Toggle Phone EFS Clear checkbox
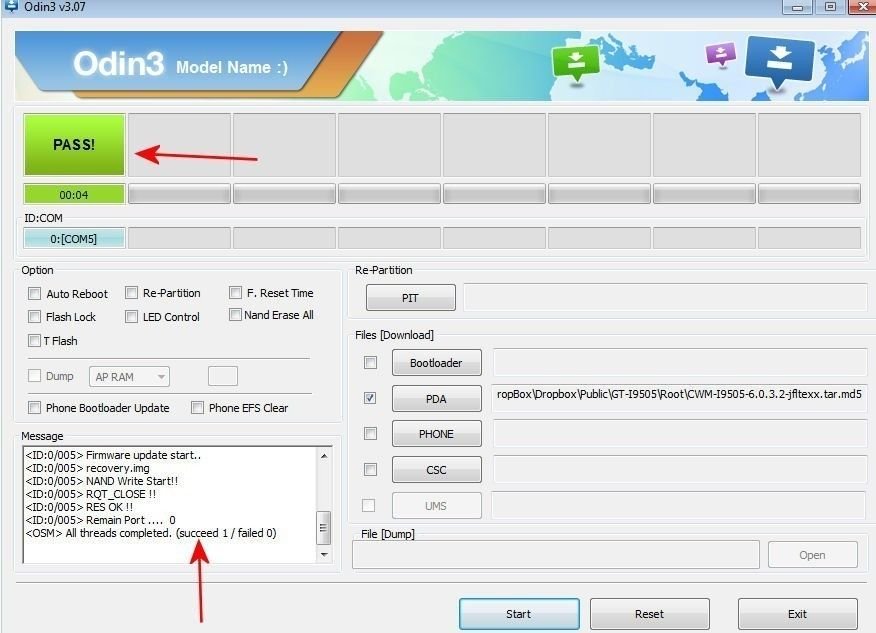Viewport: 876px width, 633px height. (197, 408)
